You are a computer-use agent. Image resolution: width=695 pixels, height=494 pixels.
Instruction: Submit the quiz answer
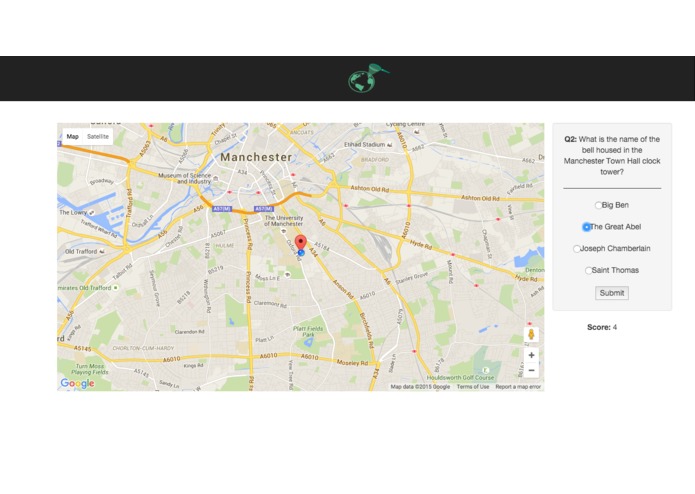click(x=612, y=293)
